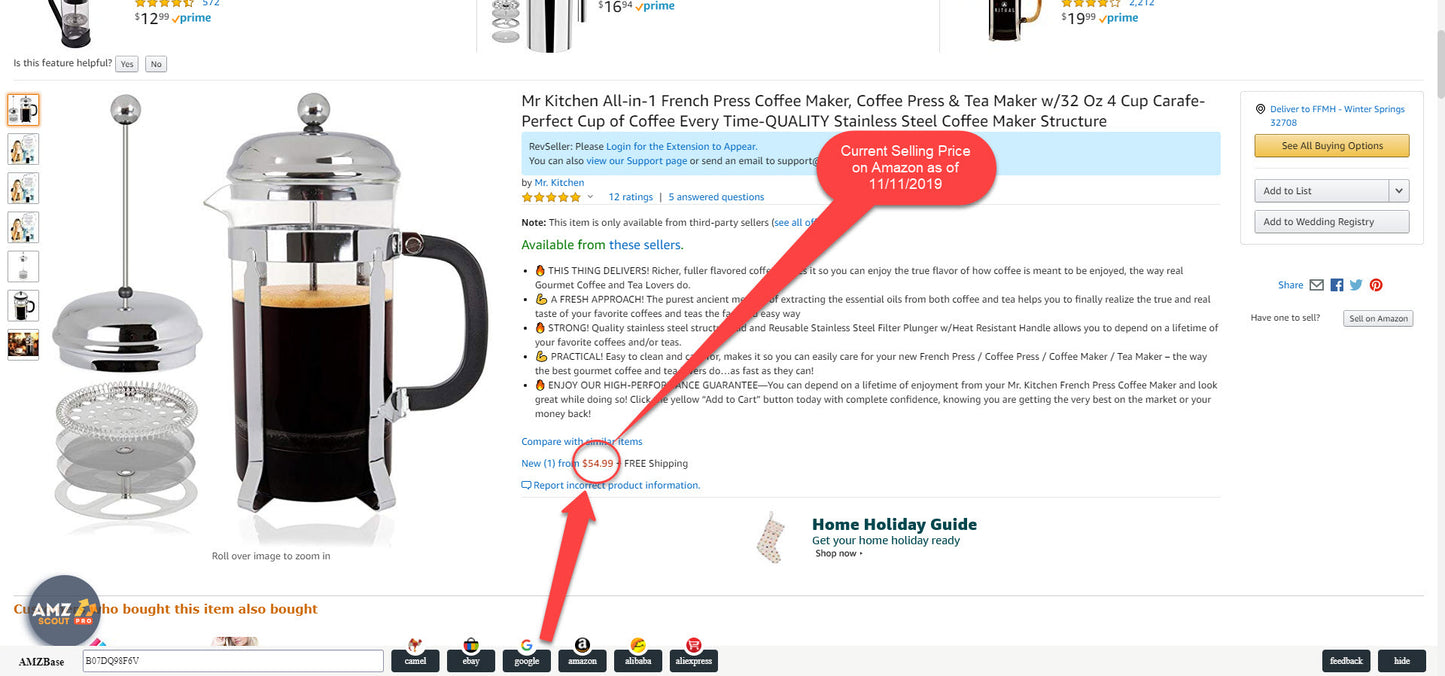Click See All Buying Options button
This screenshot has height=676, width=1445.
coord(1332,146)
